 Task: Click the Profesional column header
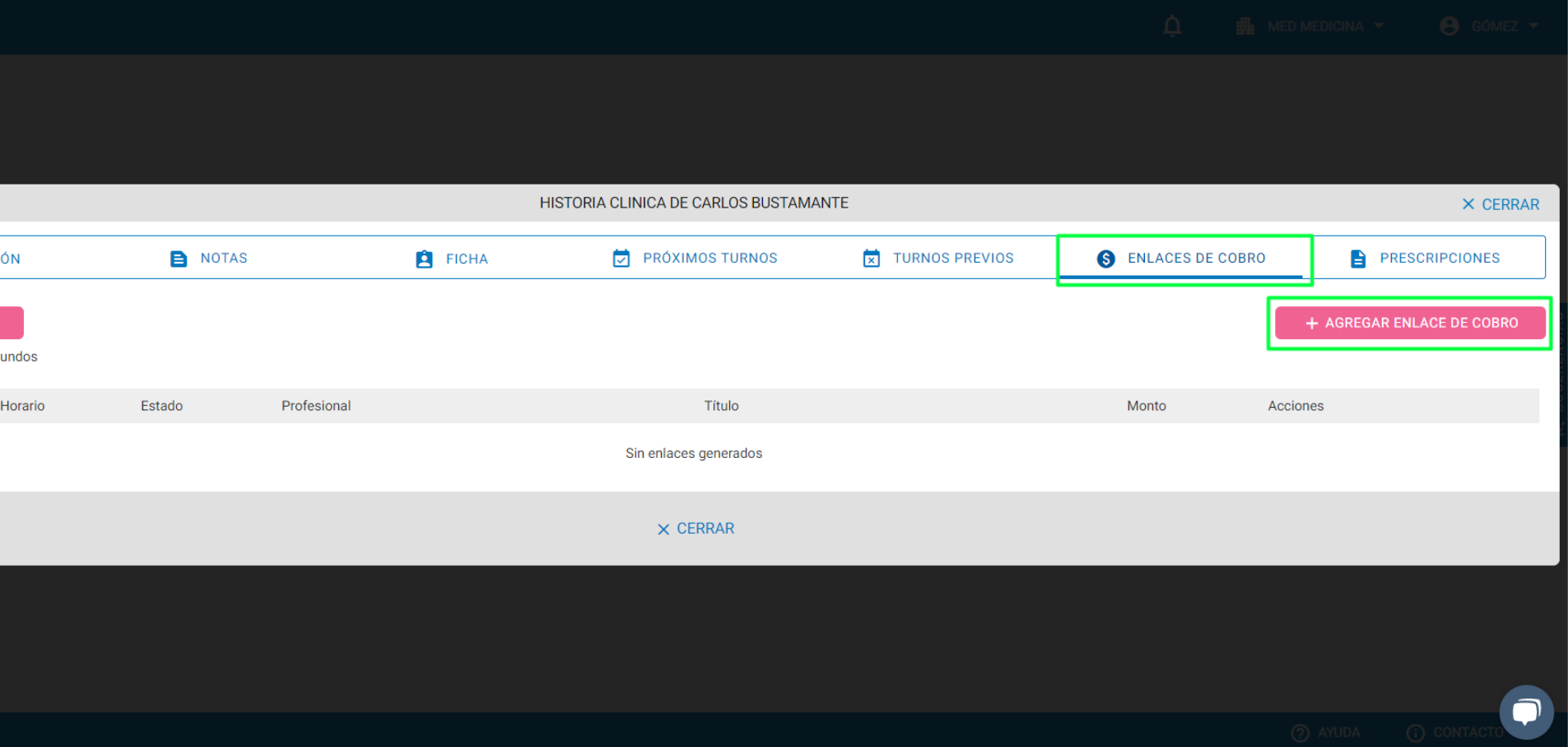316,406
